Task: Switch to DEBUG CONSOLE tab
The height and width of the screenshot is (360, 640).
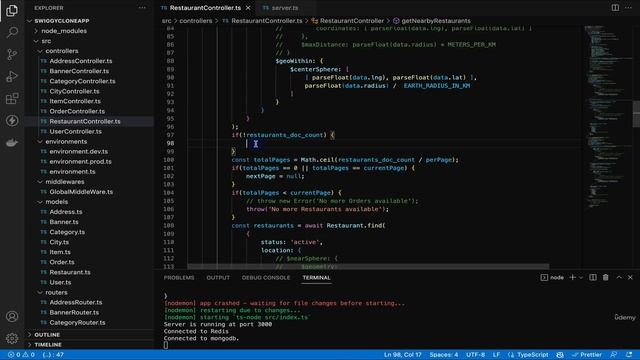Action: click(266, 278)
